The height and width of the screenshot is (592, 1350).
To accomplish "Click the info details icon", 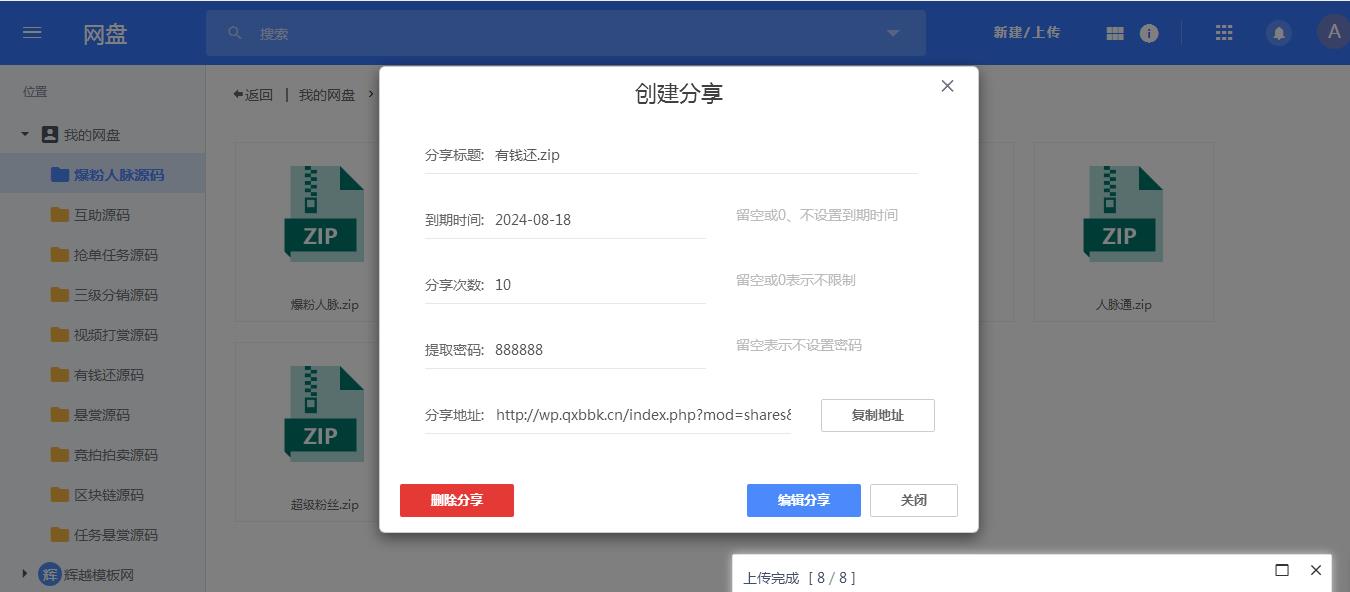I will coord(1149,33).
